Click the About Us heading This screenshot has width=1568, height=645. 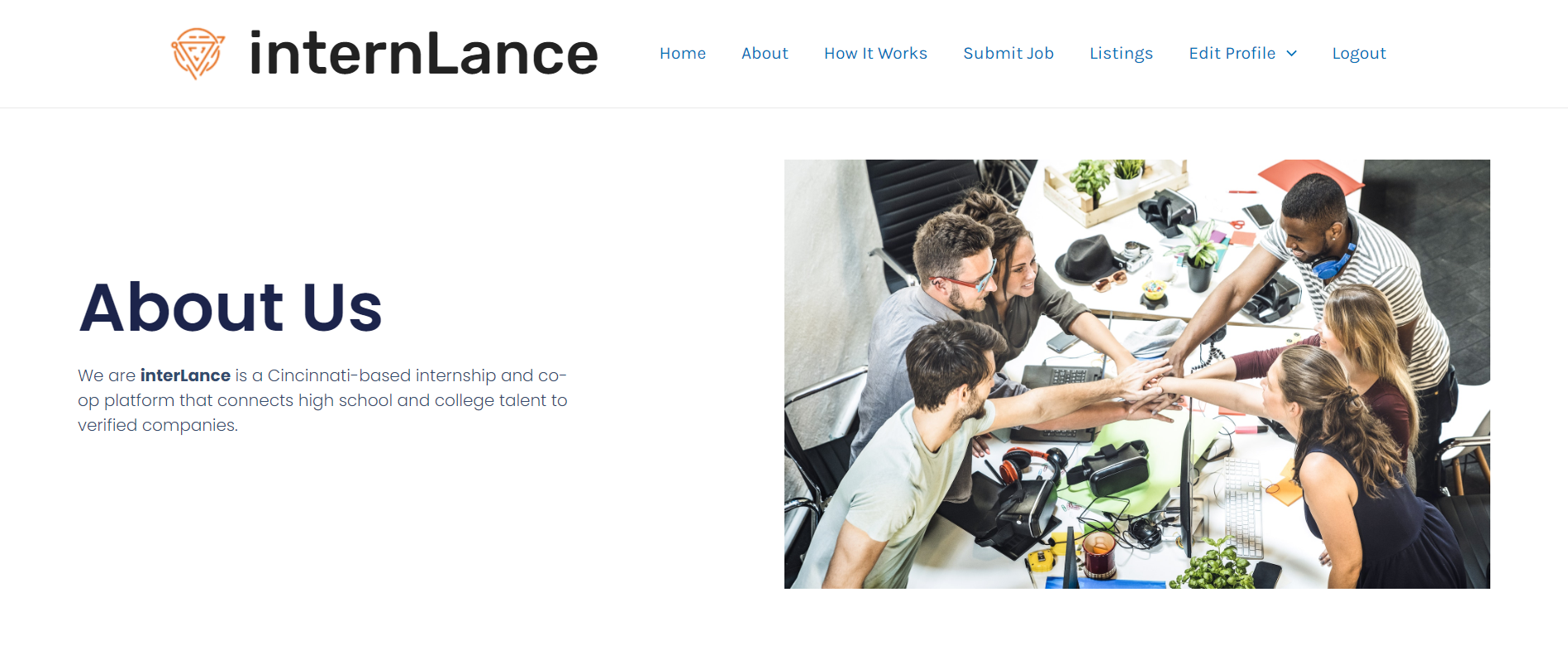click(x=231, y=308)
